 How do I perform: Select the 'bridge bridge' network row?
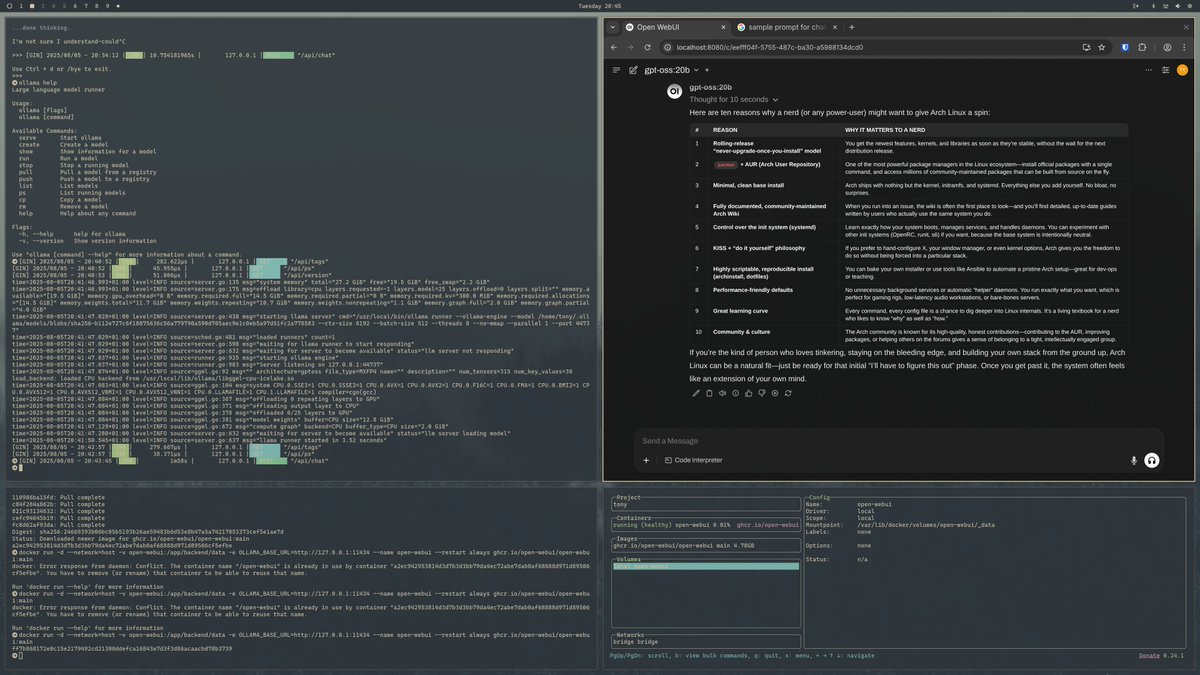point(705,641)
